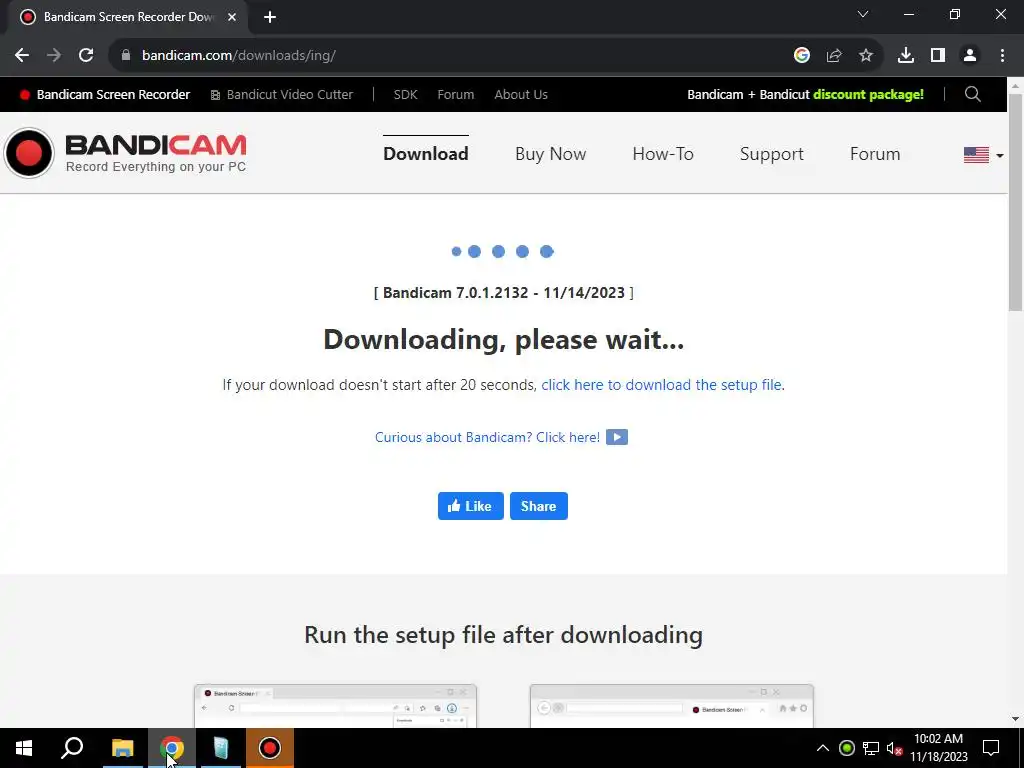Open the blue file taskbar app
The image size is (1024, 768).
(x=221, y=748)
